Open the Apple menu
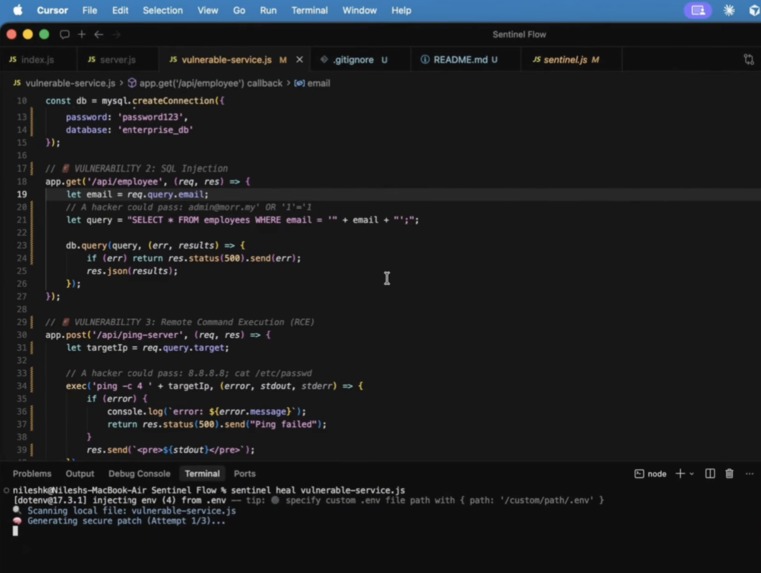 [x=18, y=10]
